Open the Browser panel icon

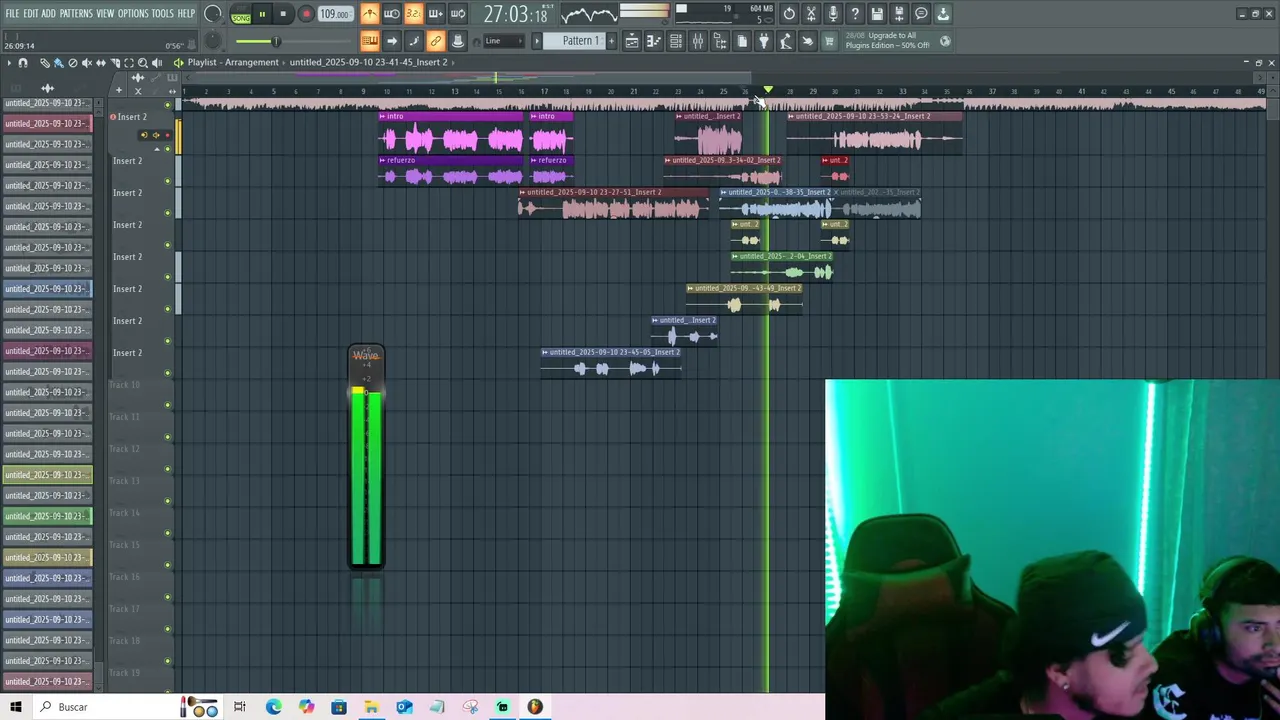coord(720,41)
